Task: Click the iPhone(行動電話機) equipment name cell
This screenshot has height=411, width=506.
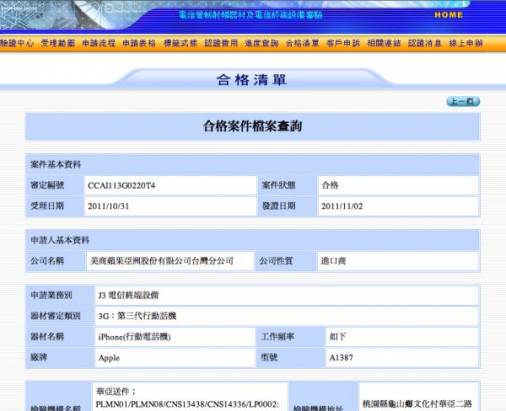Action: point(175,337)
